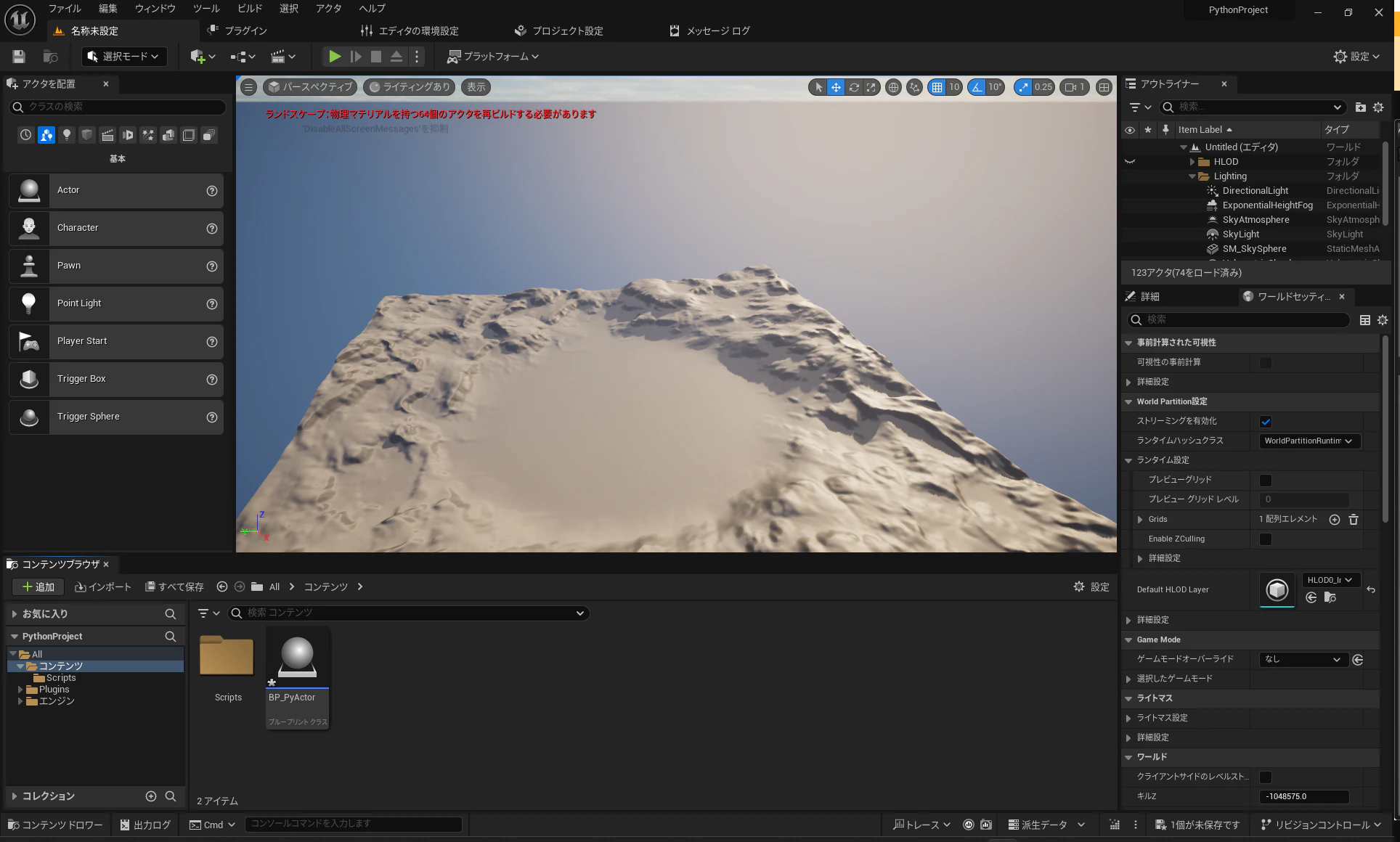The width and height of the screenshot is (1400, 842).
Task: Select the BP_PyActor blueprint thumbnail
Action: coord(297,677)
